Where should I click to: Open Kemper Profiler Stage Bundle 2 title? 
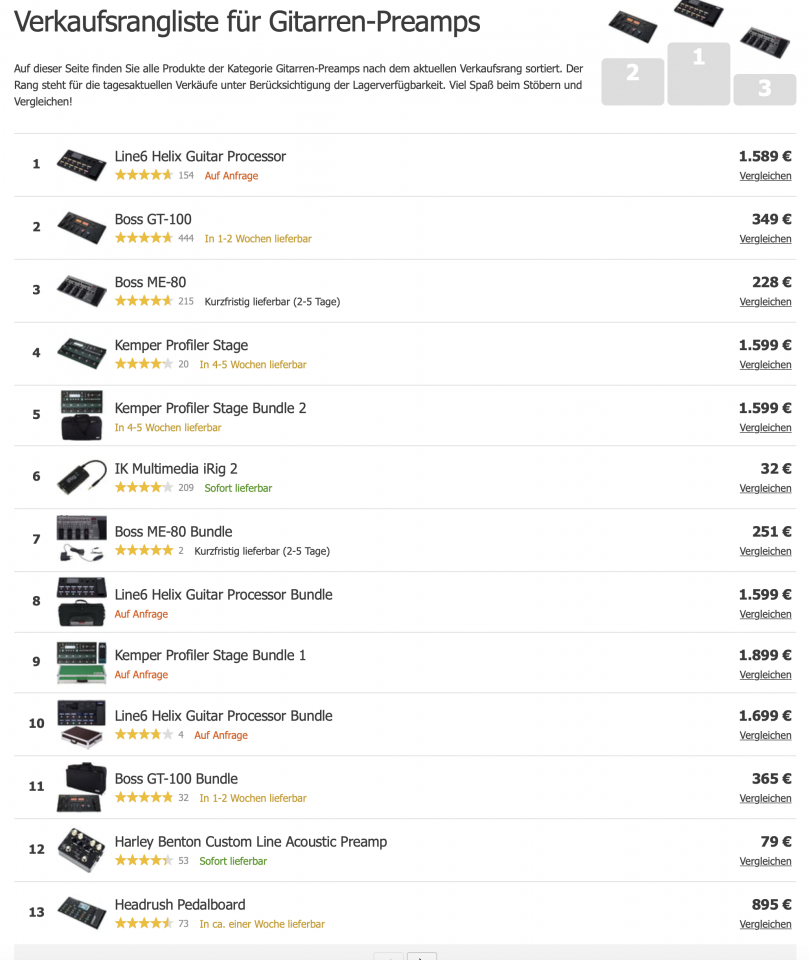click(210, 408)
